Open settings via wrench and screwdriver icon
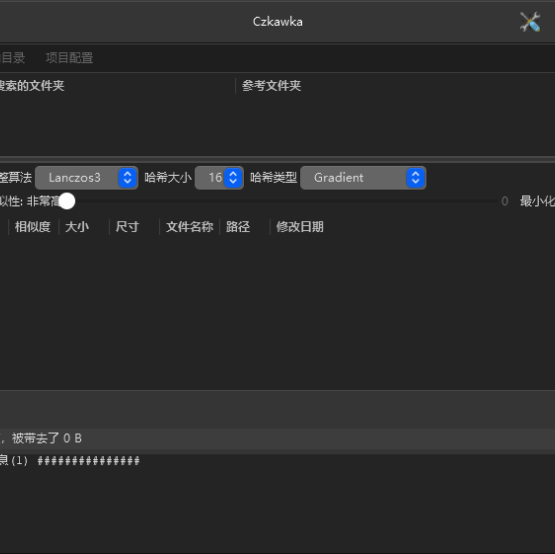Viewport: 555px width, 554px height. [x=530, y=22]
